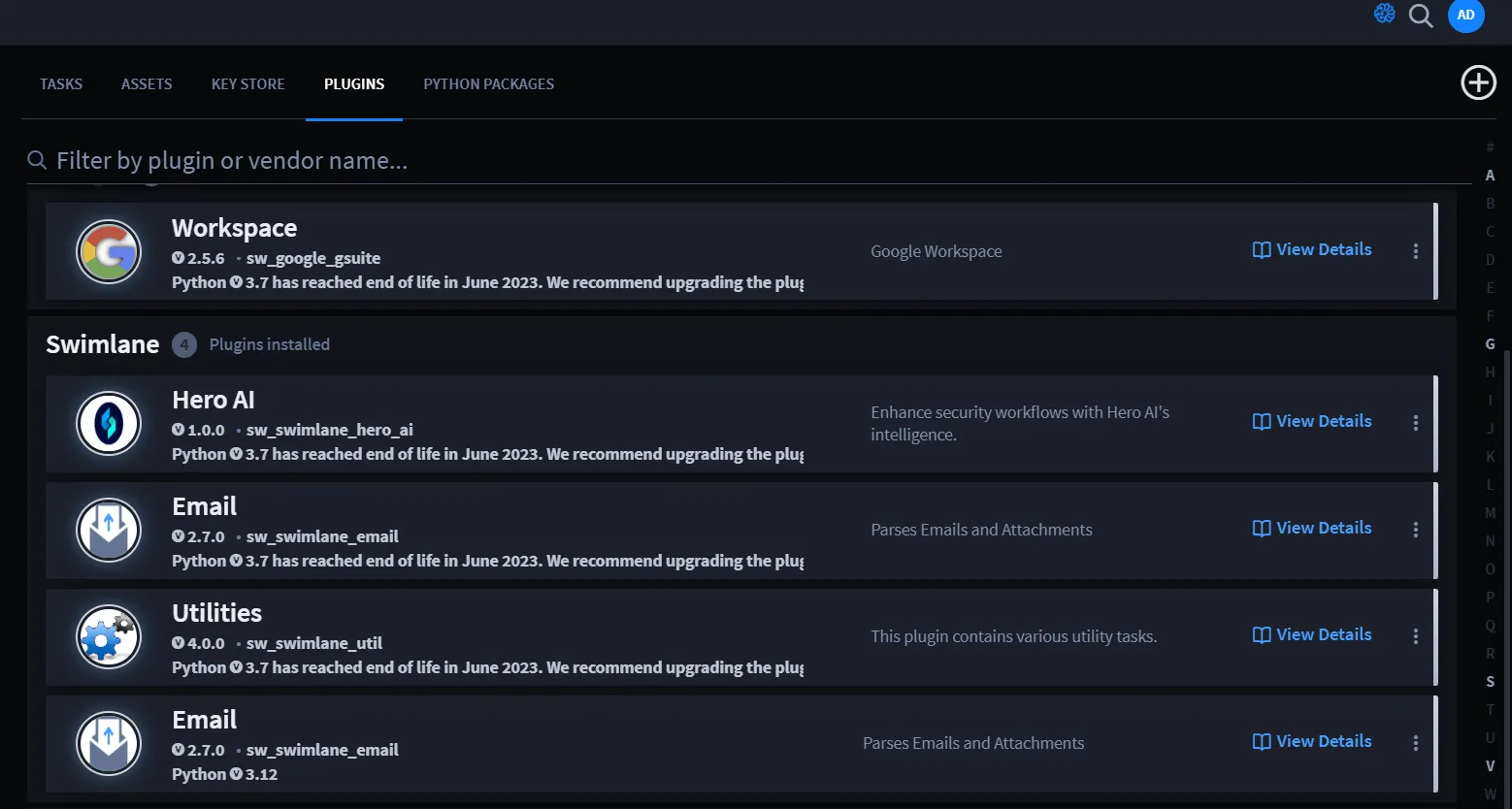Open the Utilities plugin kebab menu
1512x809 pixels.
pos(1416,636)
